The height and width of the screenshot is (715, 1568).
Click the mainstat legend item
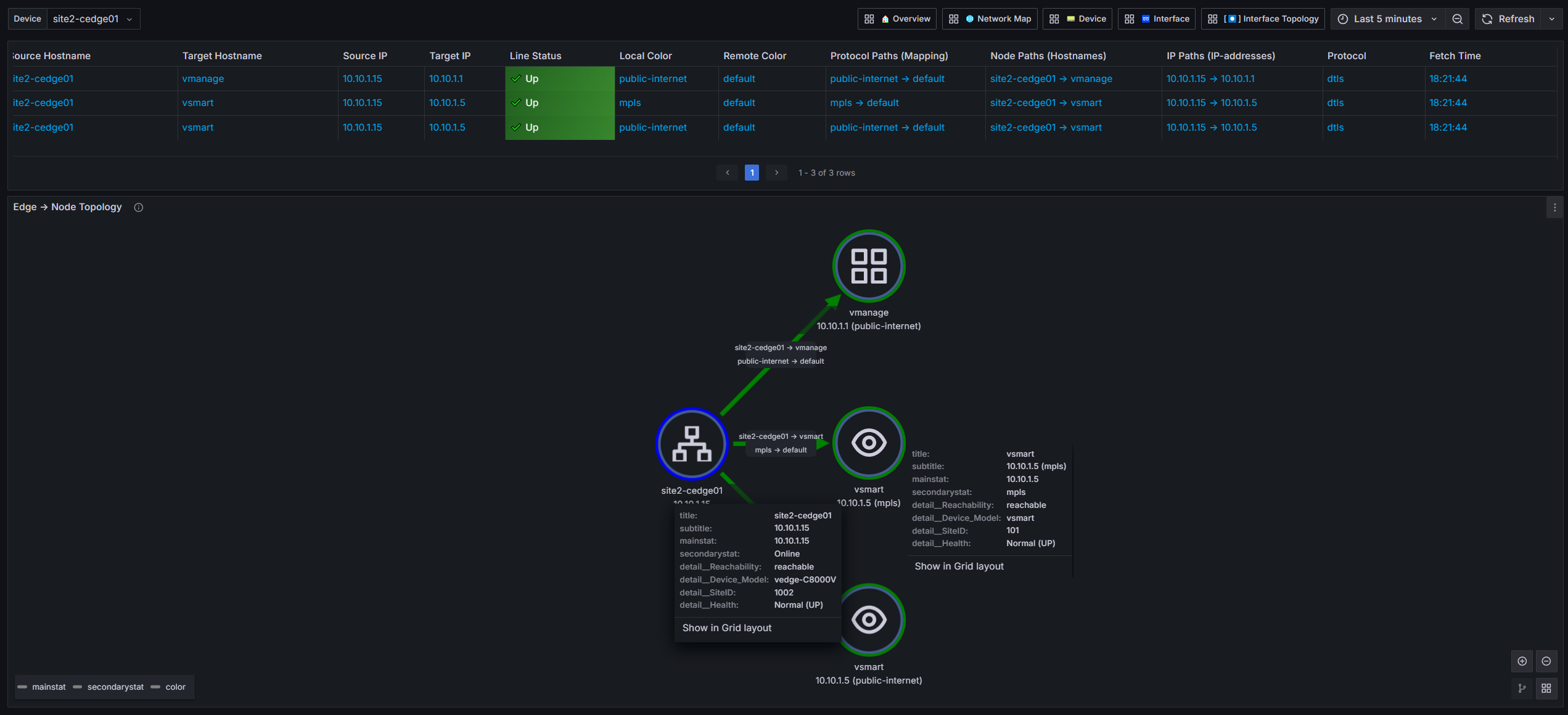click(42, 687)
